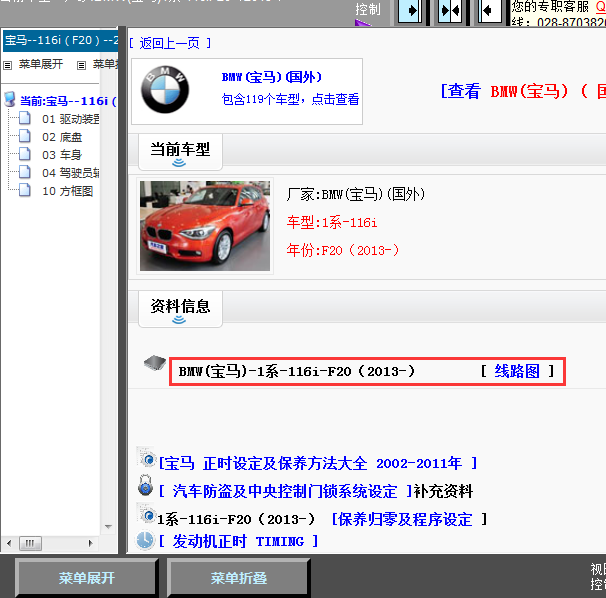Click 包含119个车型,点击查看 link
The height and width of the screenshot is (598, 606).
pos(290,99)
